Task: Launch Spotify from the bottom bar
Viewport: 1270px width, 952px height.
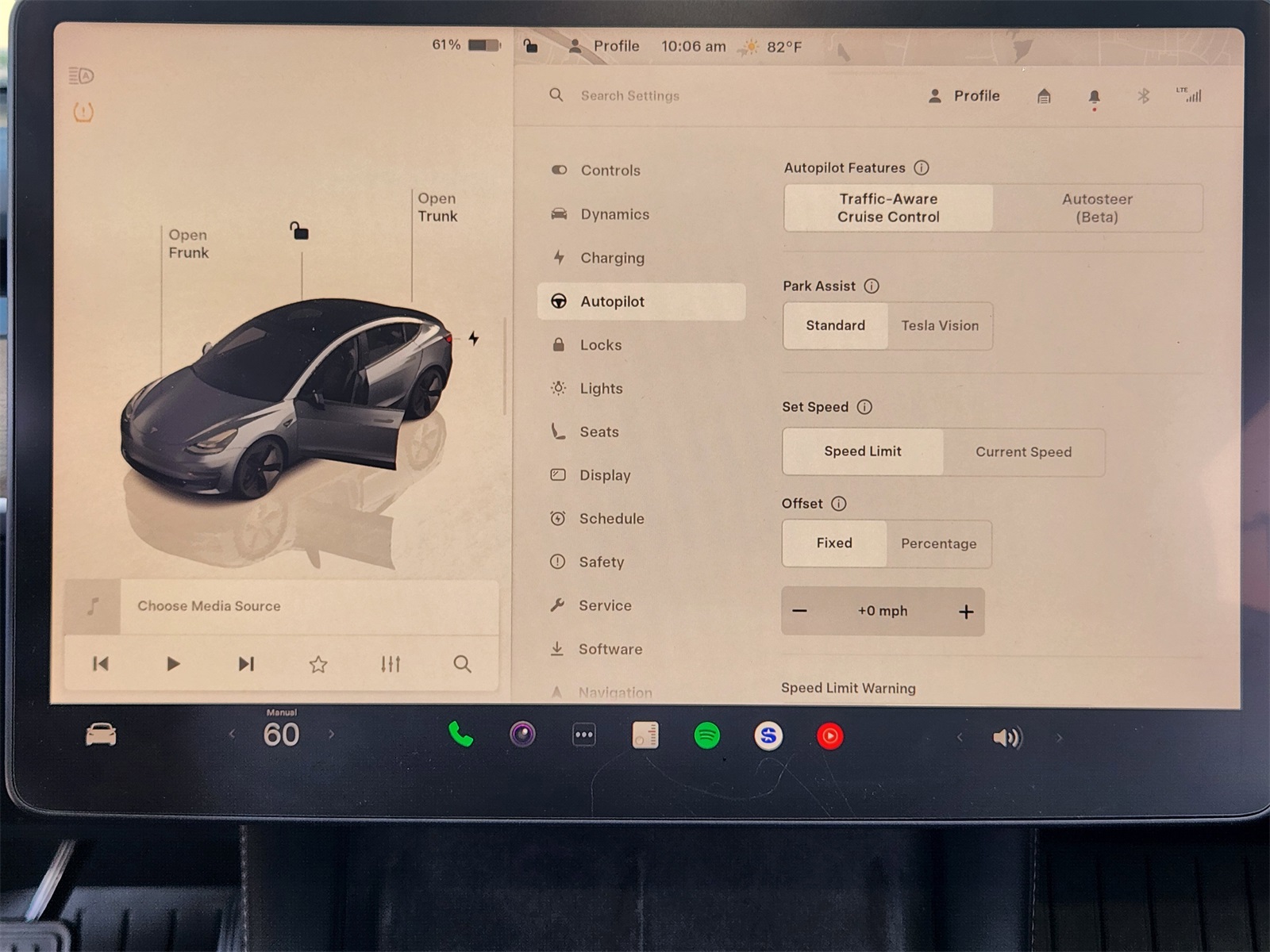Action: click(707, 735)
